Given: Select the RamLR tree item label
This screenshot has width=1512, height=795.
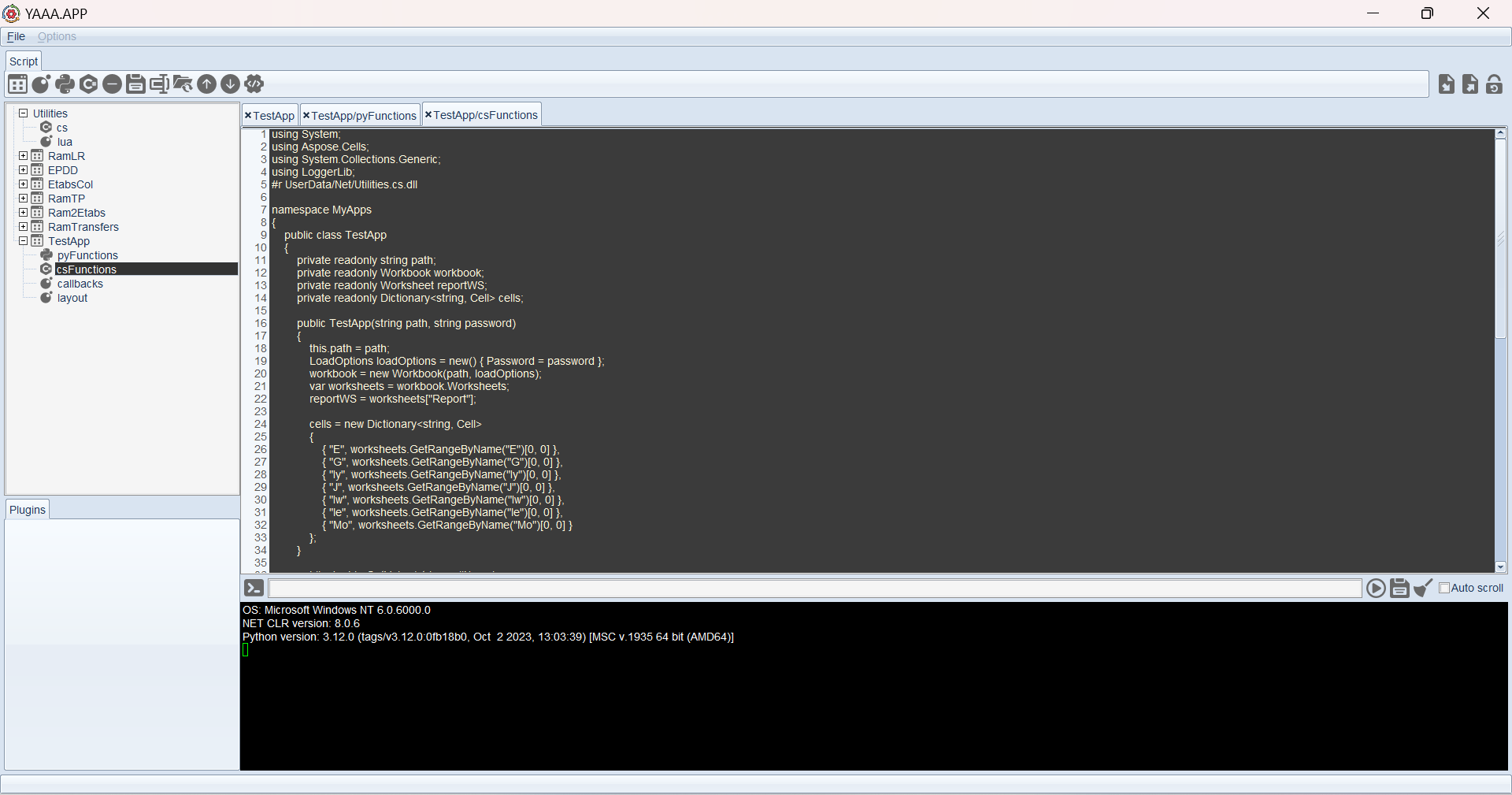Looking at the screenshot, I should point(66,156).
